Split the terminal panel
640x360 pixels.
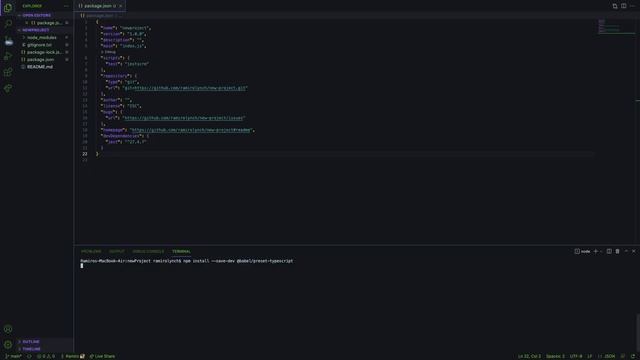coord(609,251)
